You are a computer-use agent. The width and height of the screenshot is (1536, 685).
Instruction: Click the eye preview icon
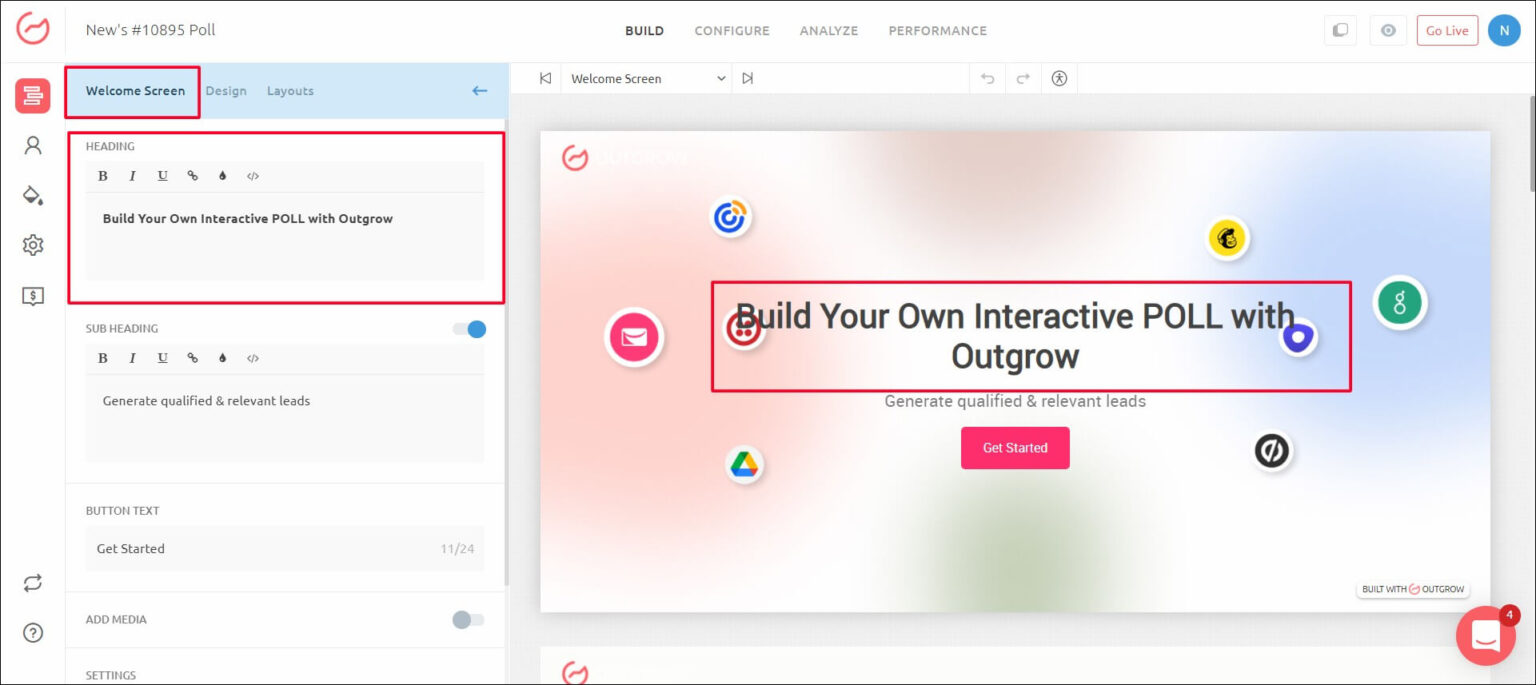pos(1388,31)
